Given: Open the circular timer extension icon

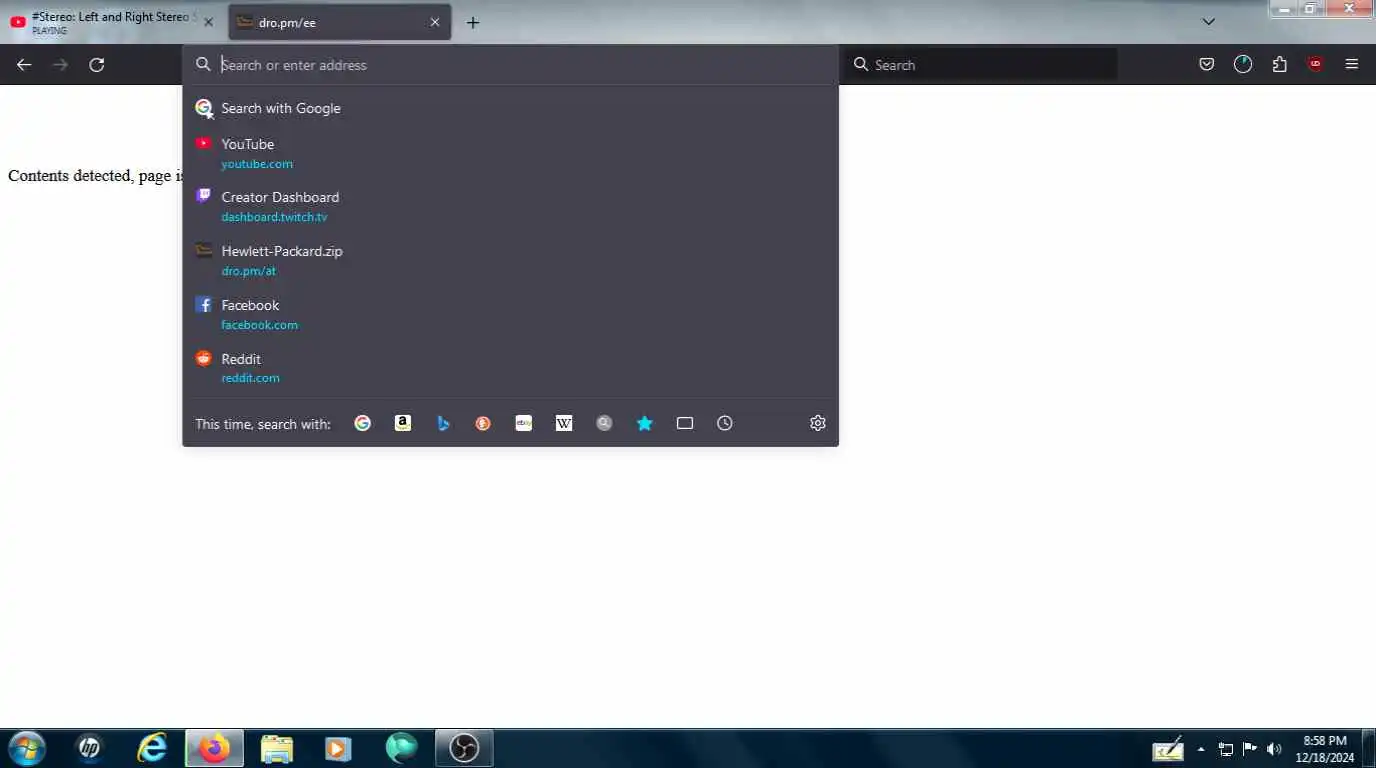Looking at the screenshot, I should (1243, 65).
